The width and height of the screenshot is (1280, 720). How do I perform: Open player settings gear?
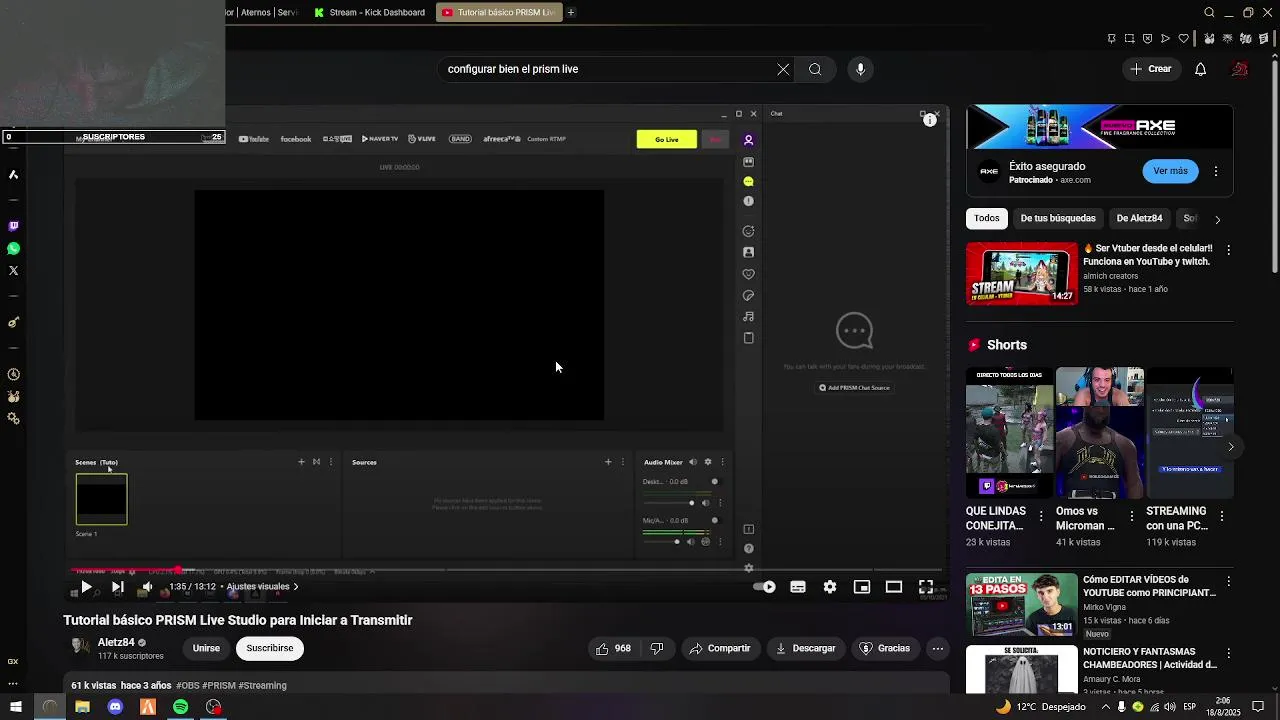pos(830,587)
